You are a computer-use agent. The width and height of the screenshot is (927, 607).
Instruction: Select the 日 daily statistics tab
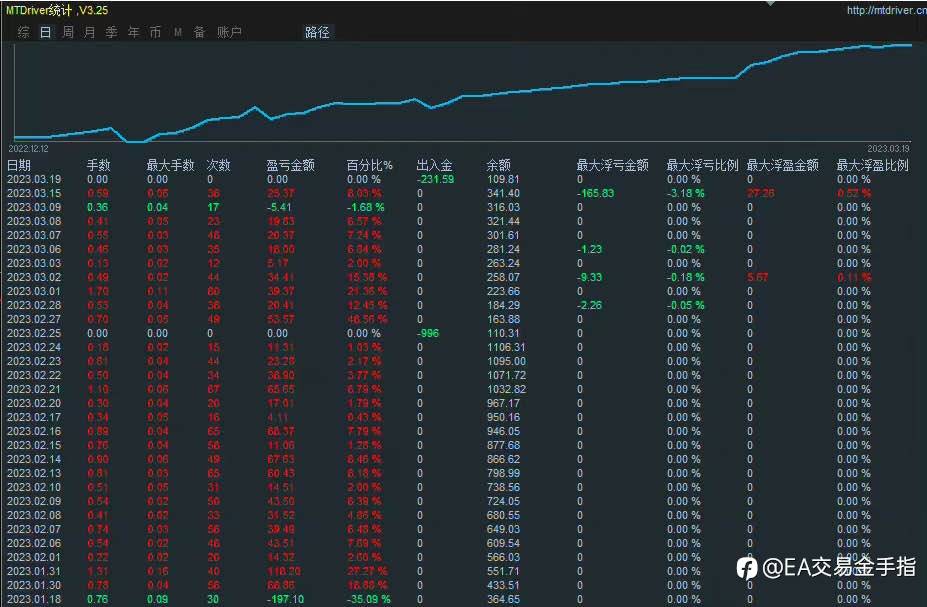(x=46, y=32)
